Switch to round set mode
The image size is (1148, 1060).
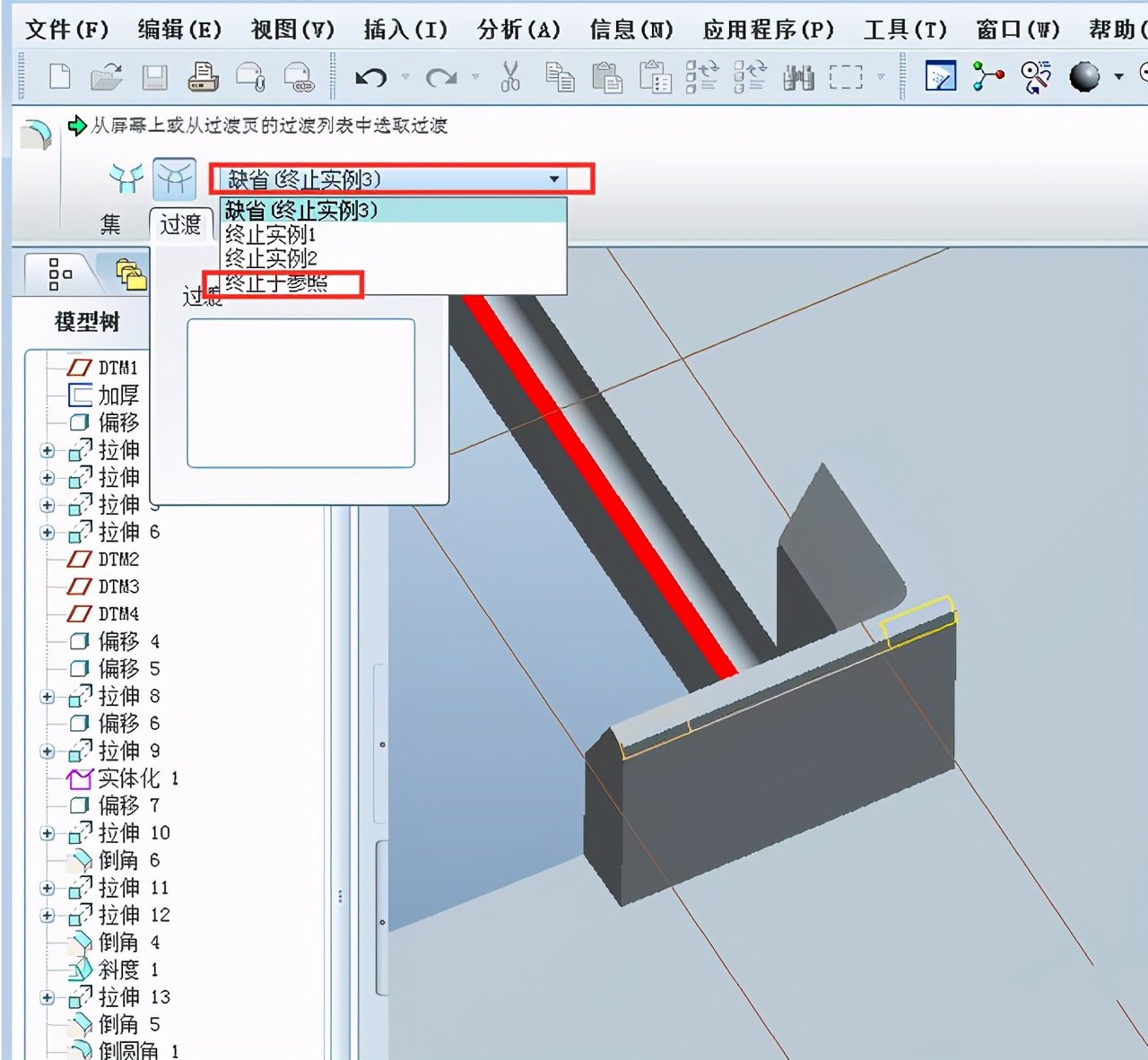coord(126,178)
